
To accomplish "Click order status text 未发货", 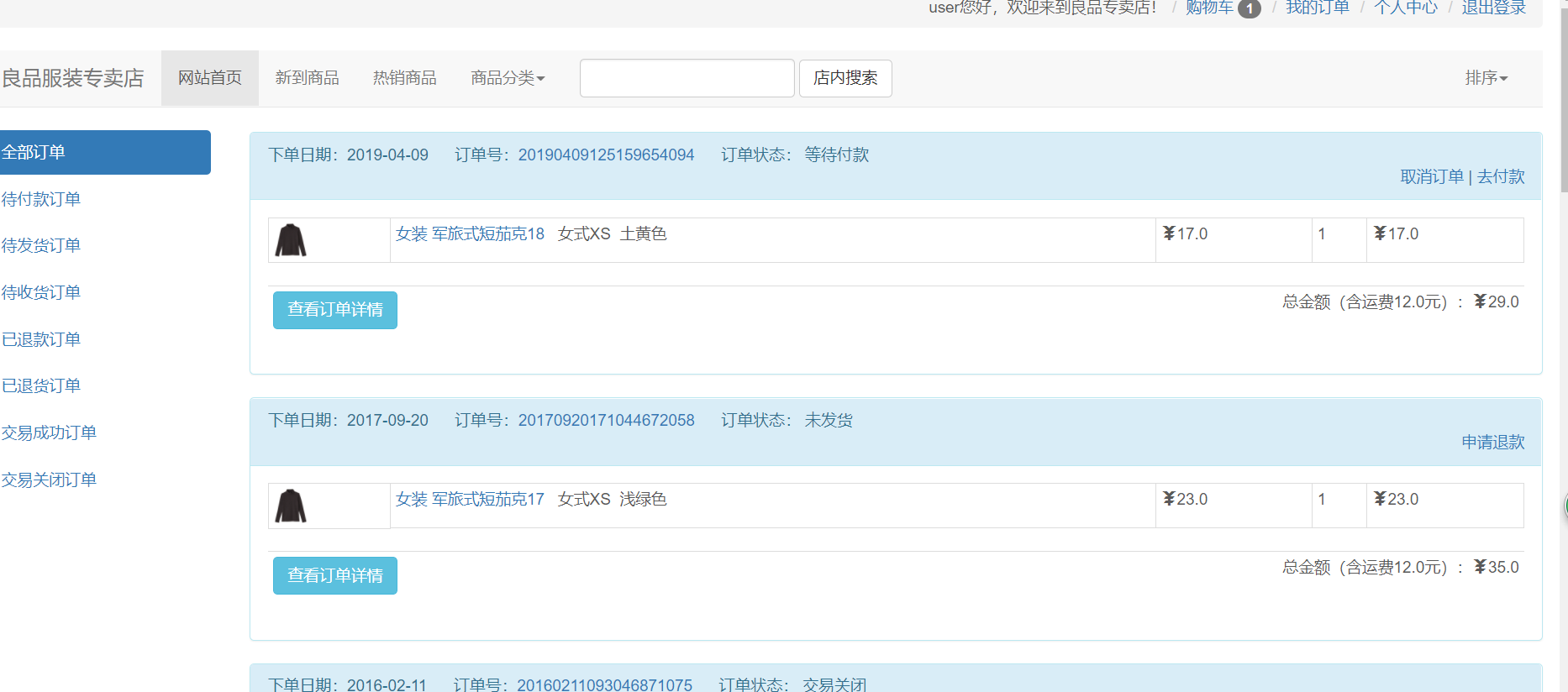I will tap(829, 420).
